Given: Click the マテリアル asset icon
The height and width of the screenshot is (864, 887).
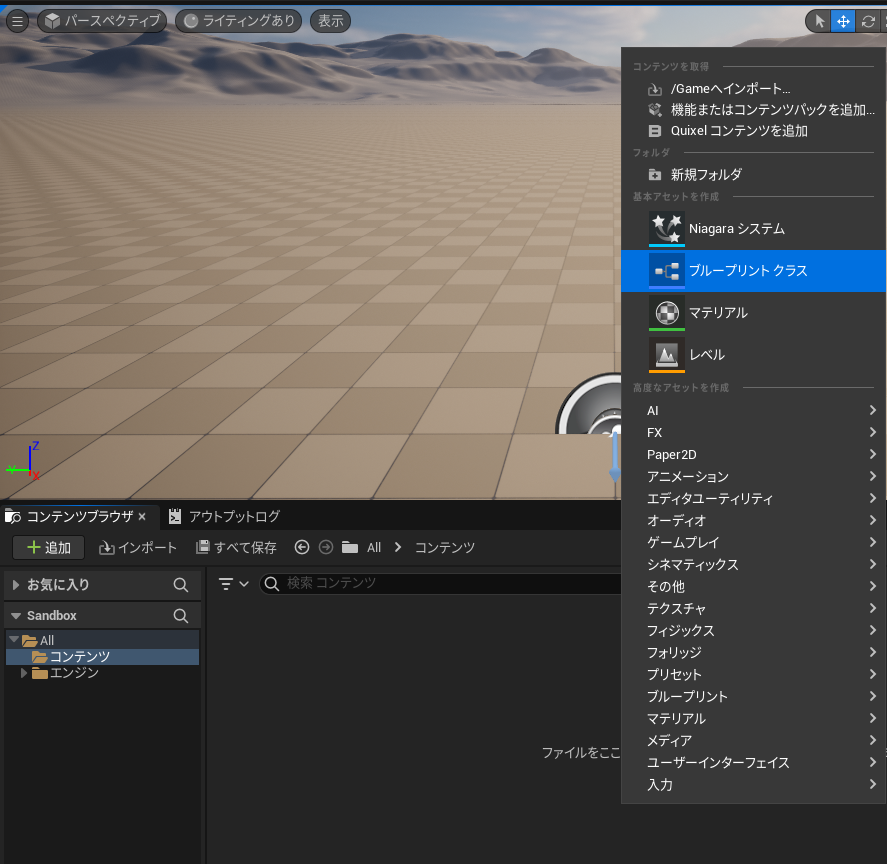Looking at the screenshot, I should pos(666,312).
